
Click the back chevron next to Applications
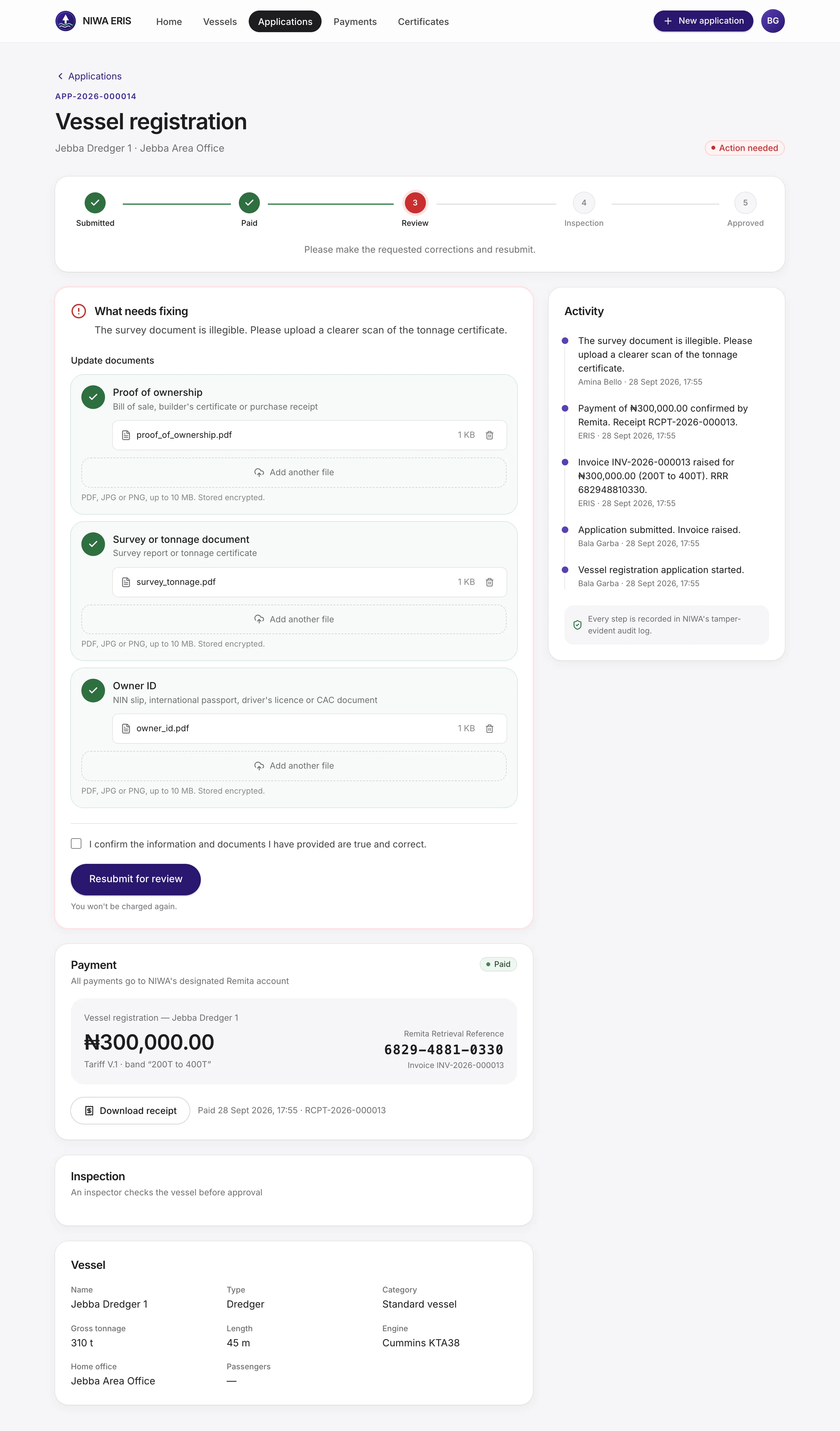(x=60, y=76)
